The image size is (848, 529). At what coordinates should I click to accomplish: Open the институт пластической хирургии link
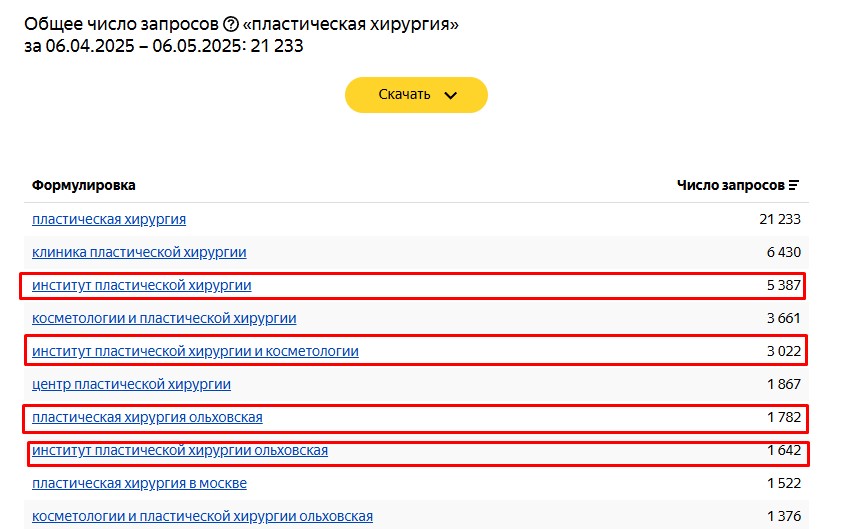[142, 285]
